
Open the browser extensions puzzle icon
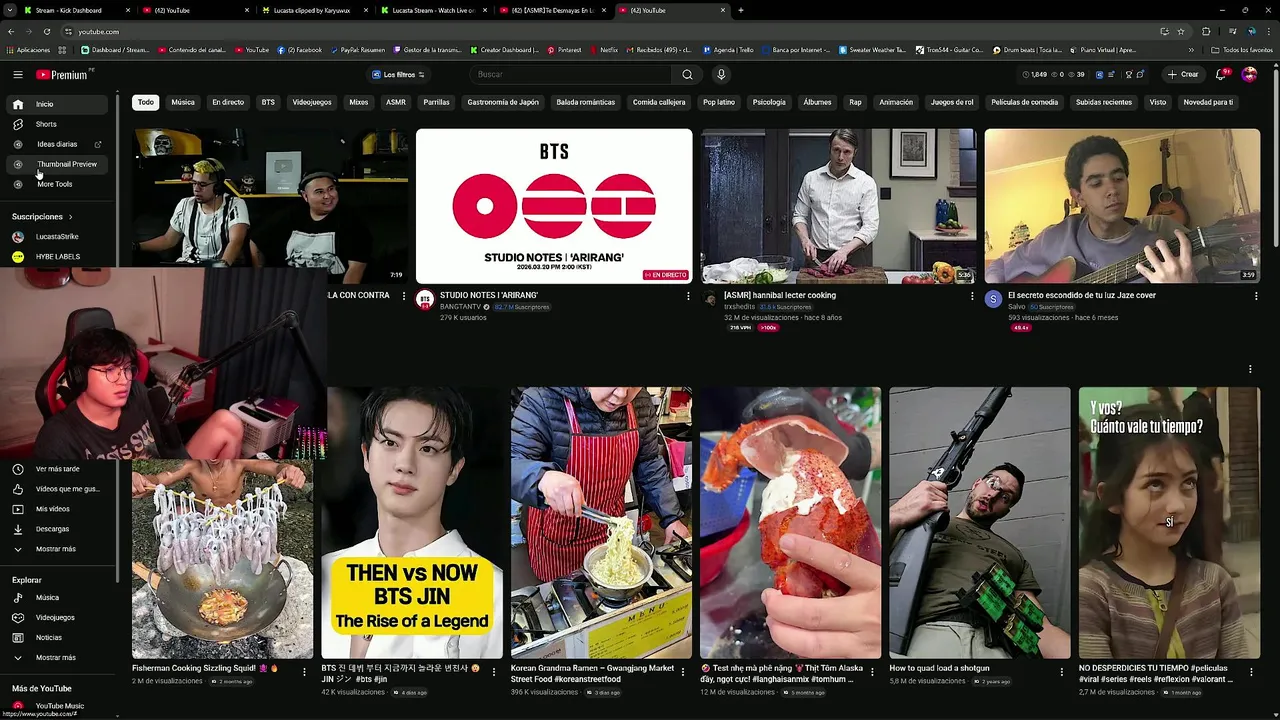tap(1206, 31)
